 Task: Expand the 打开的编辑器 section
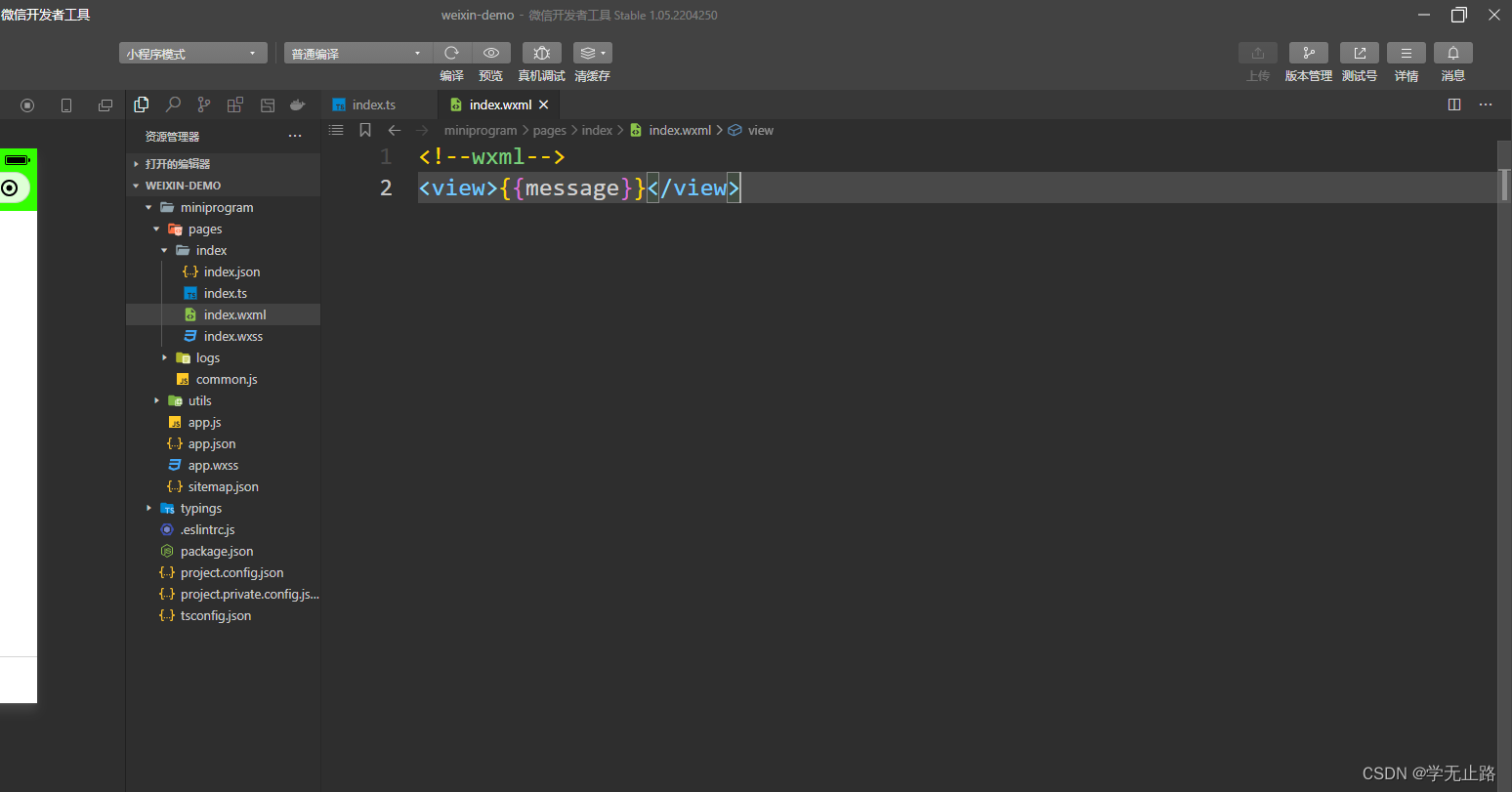pyautogui.click(x=223, y=164)
